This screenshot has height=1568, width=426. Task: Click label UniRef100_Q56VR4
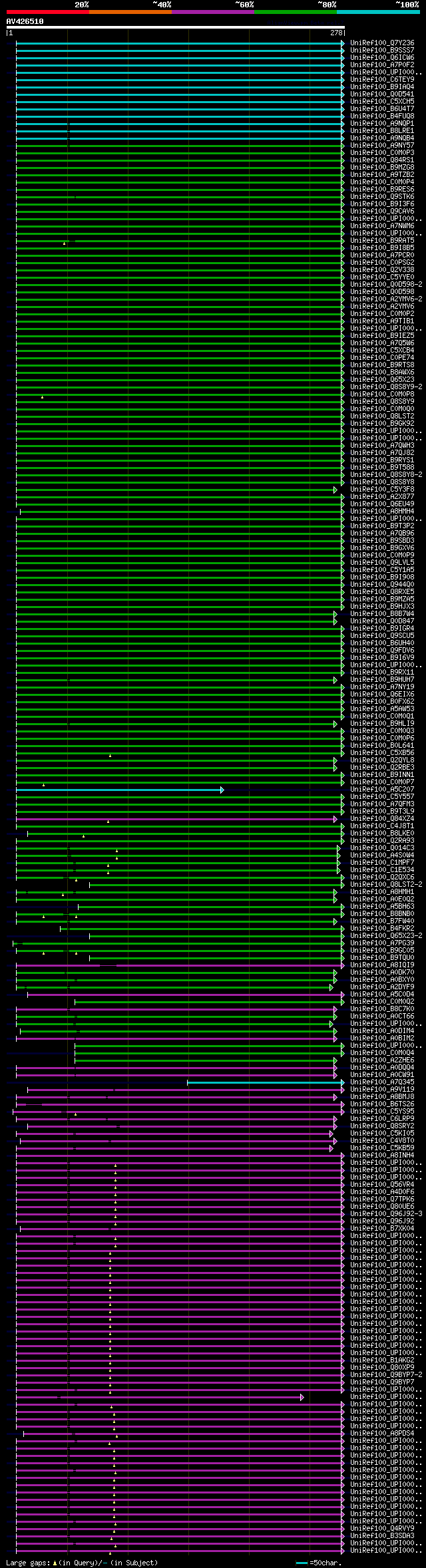382,1185
